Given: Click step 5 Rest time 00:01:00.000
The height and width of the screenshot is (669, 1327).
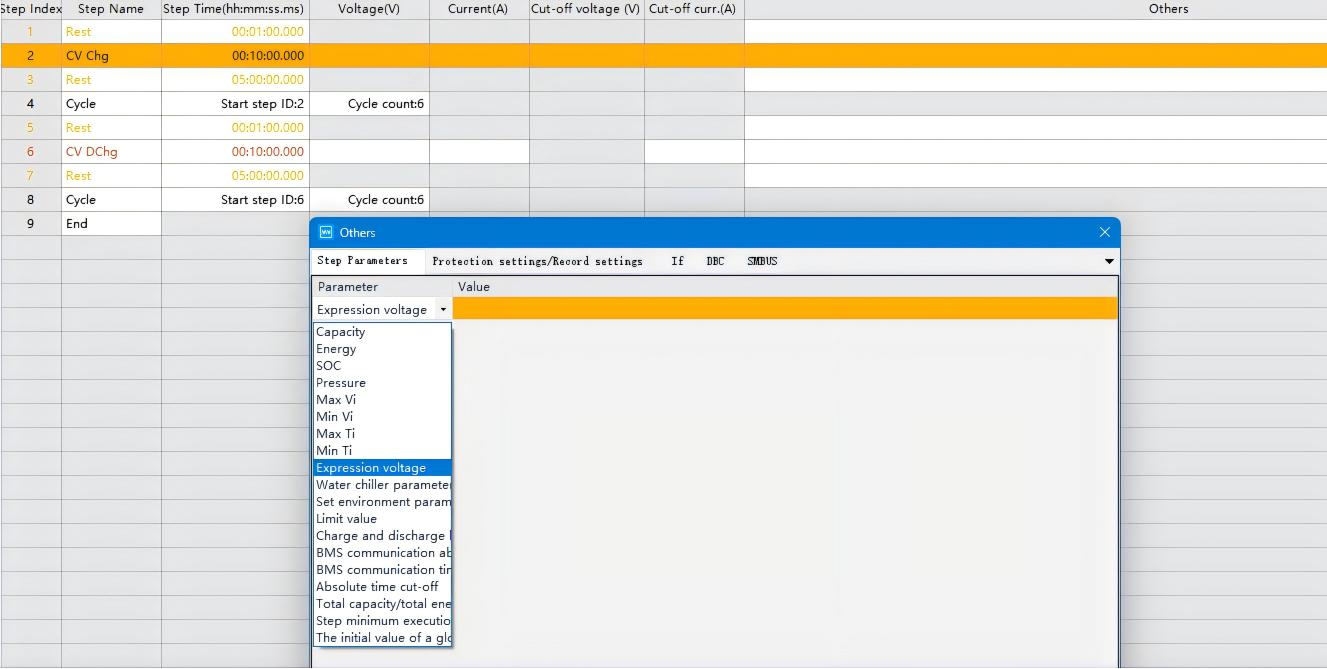Looking at the screenshot, I should (235, 128).
